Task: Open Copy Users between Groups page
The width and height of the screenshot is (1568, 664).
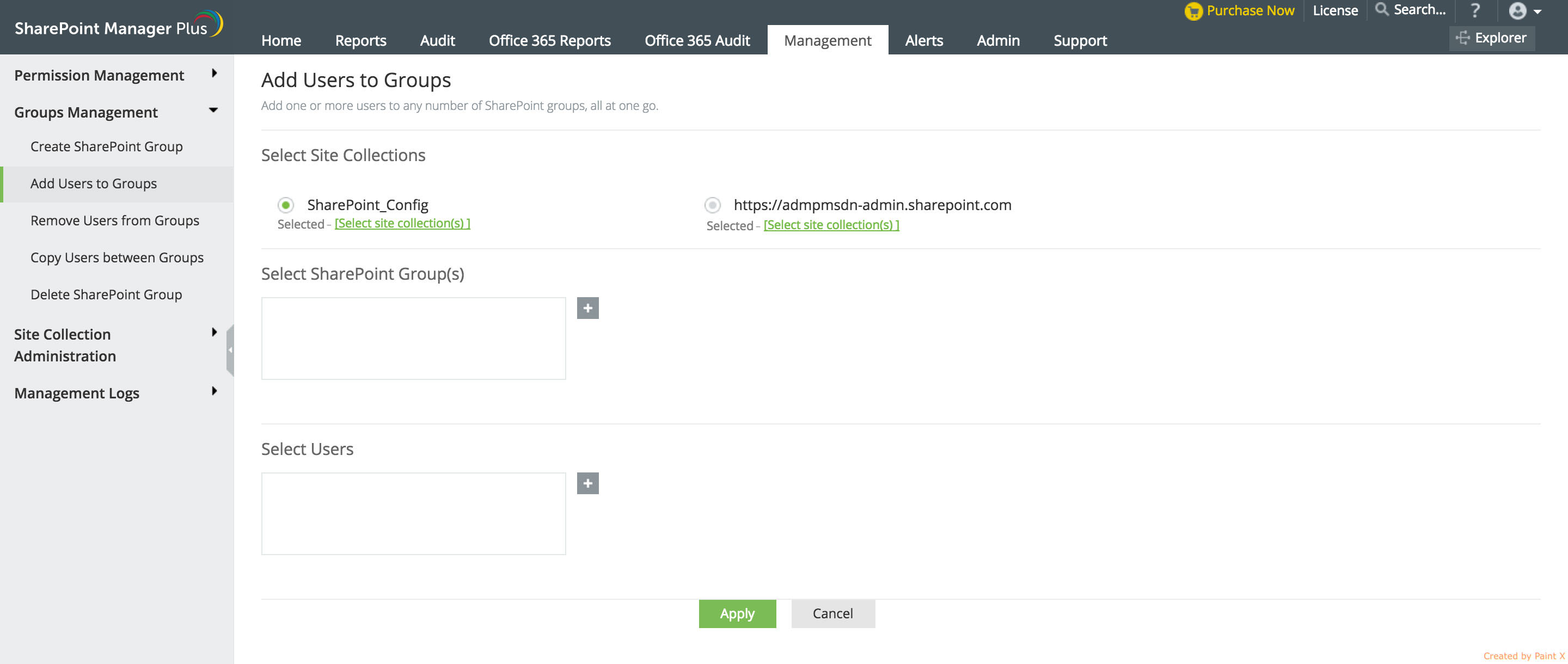Action: [x=117, y=257]
